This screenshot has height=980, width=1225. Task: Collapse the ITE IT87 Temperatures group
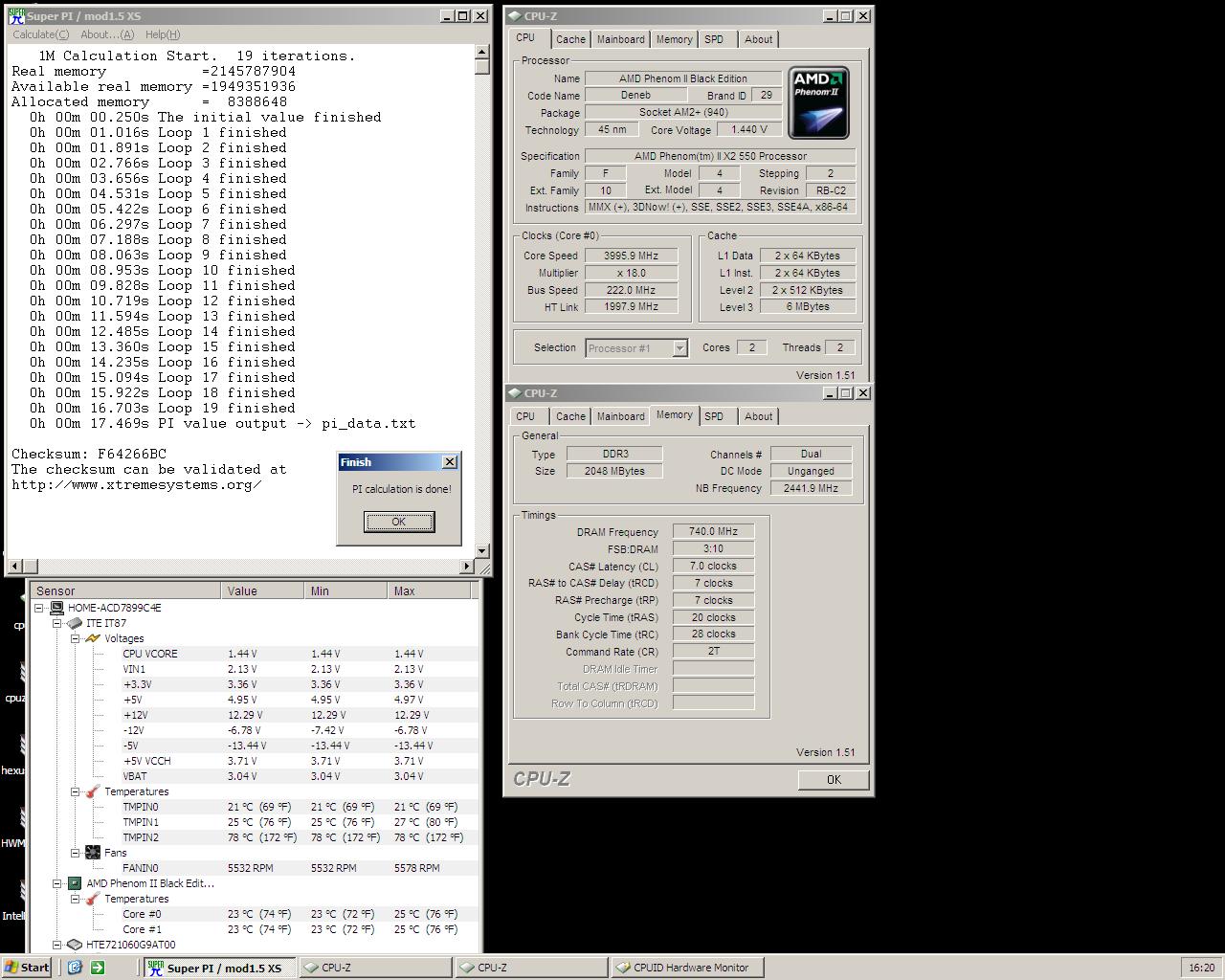tap(76, 791)
